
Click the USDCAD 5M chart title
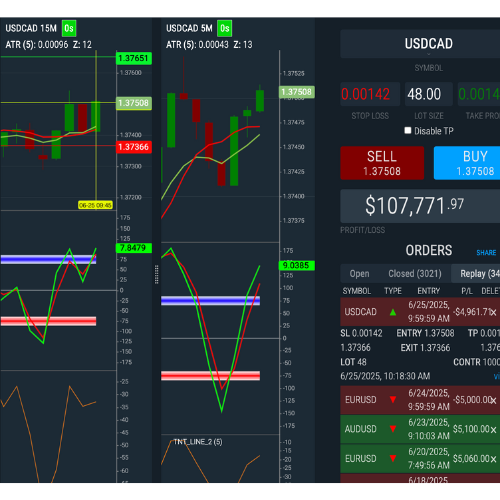[189, 28]
